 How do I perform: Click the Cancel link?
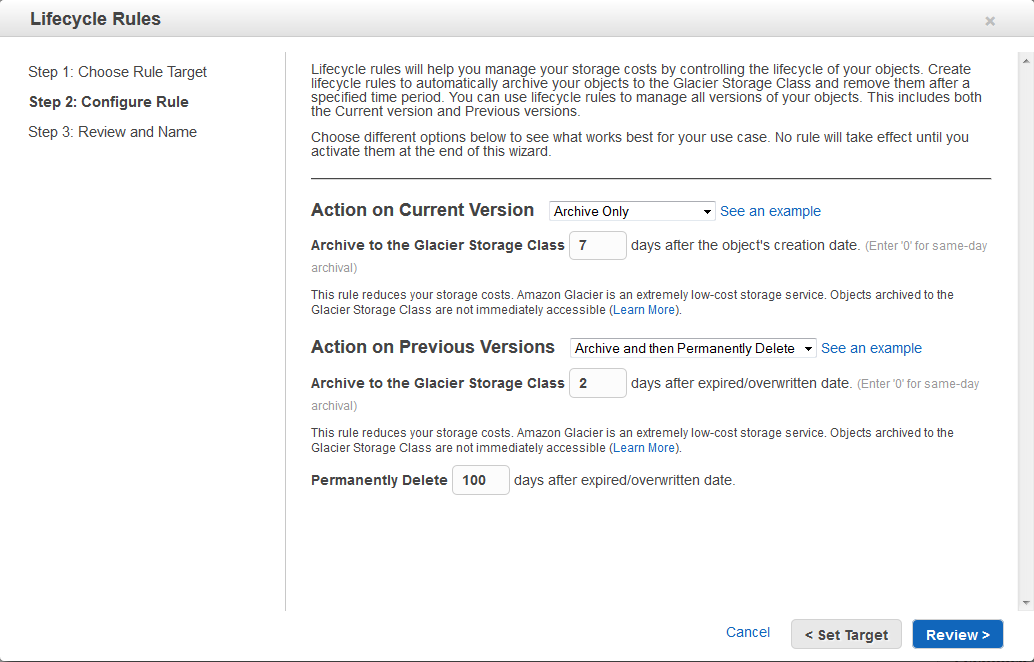tap(748, 632)
